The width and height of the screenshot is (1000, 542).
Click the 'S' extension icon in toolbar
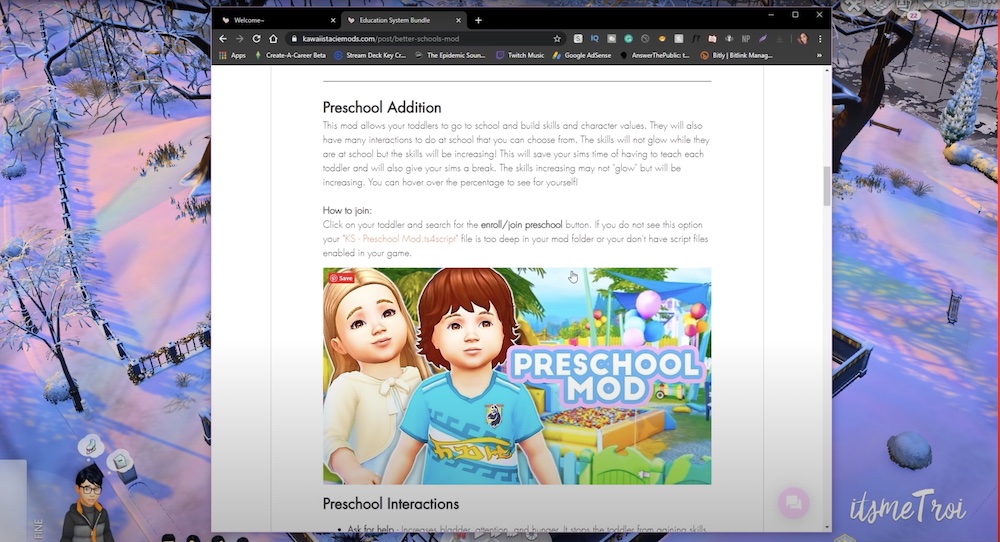578,39
